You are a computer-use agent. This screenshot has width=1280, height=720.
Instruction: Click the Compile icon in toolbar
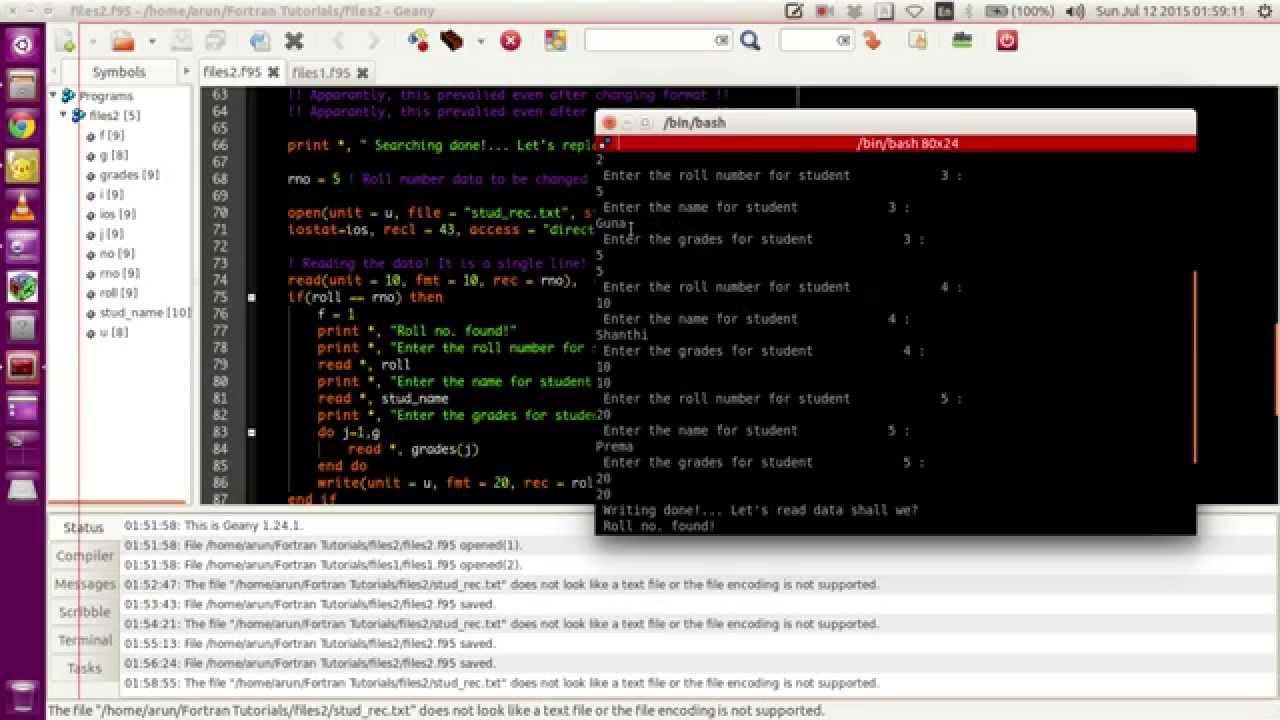click(418, 41)
